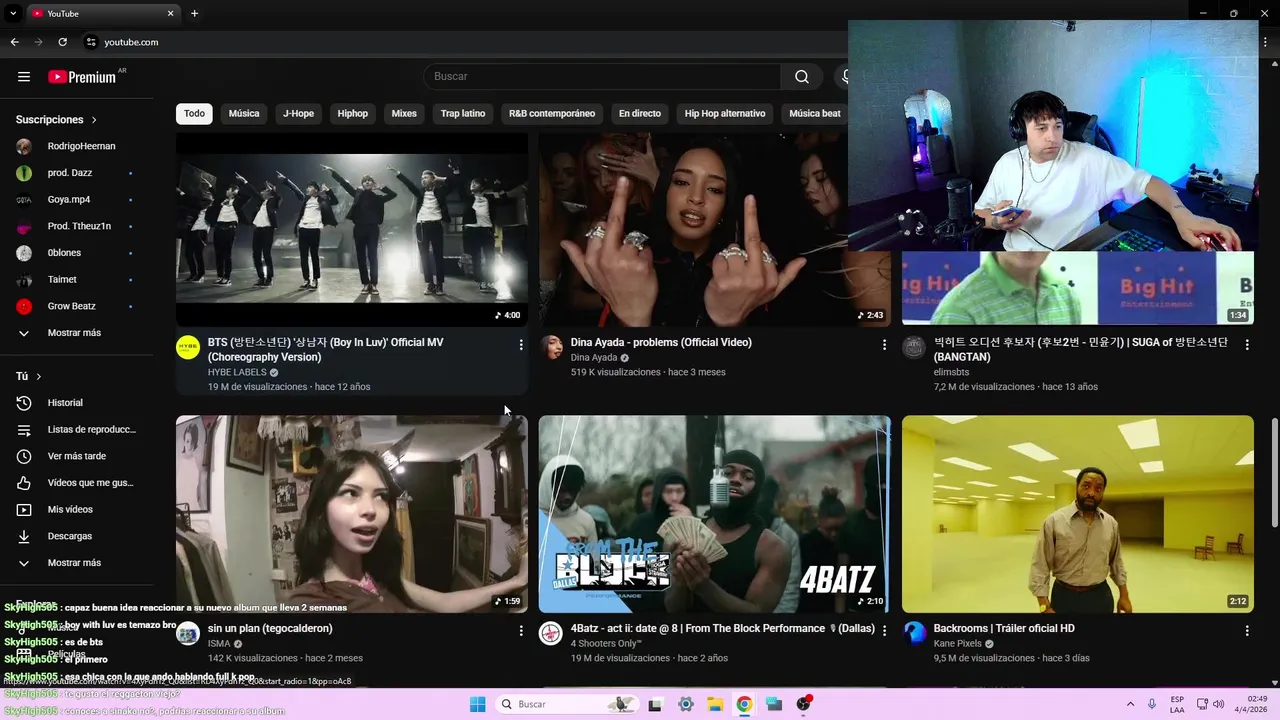
Task: Open Dina Ayada channel avatar
Action: [551, 347]
